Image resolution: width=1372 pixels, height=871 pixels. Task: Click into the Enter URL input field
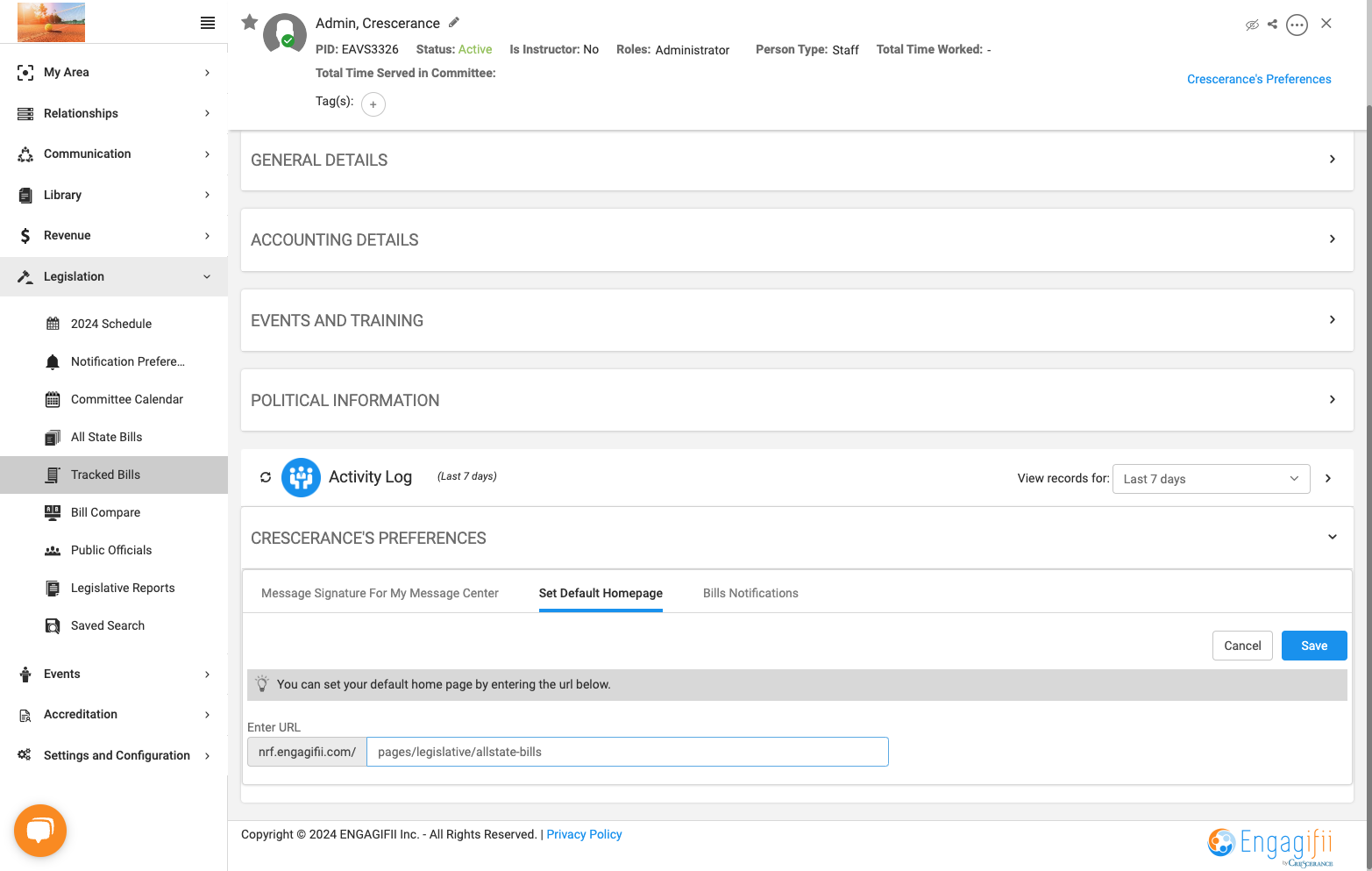(x=628, y=752)
